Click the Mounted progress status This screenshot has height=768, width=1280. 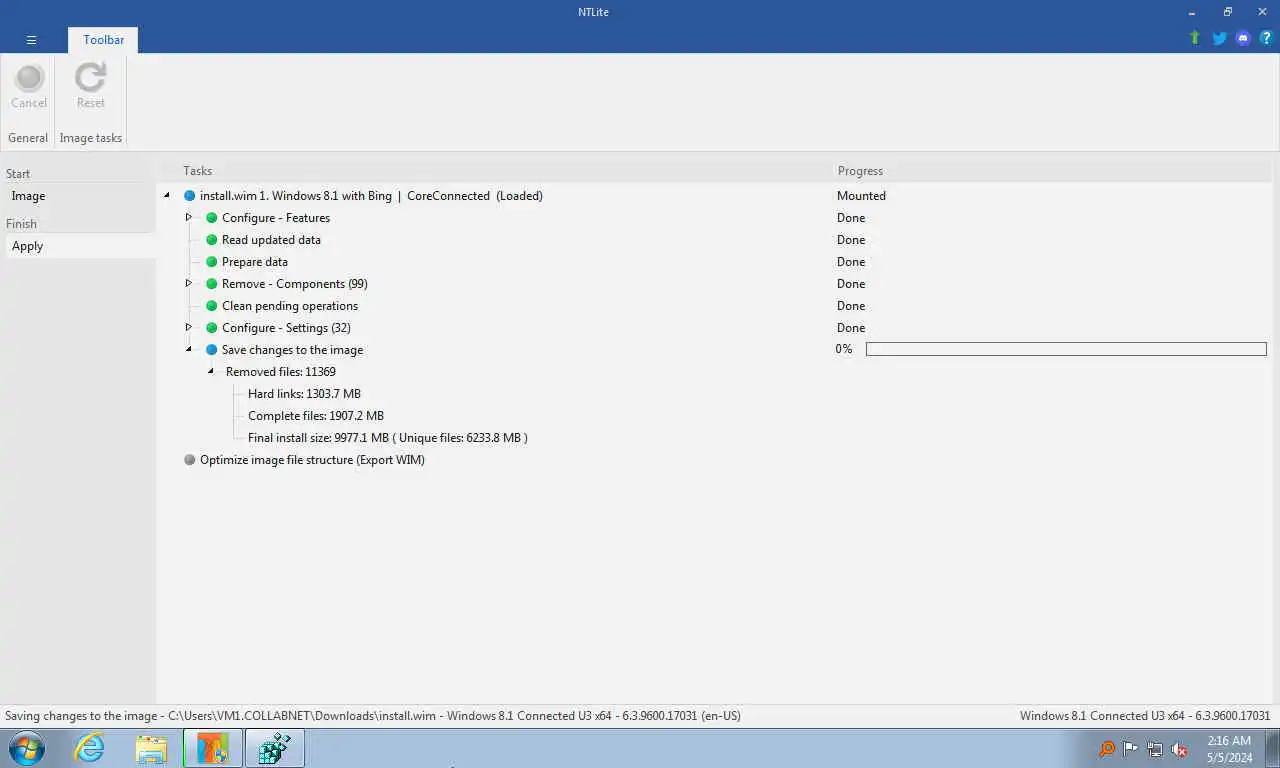[x=861, y=196]
